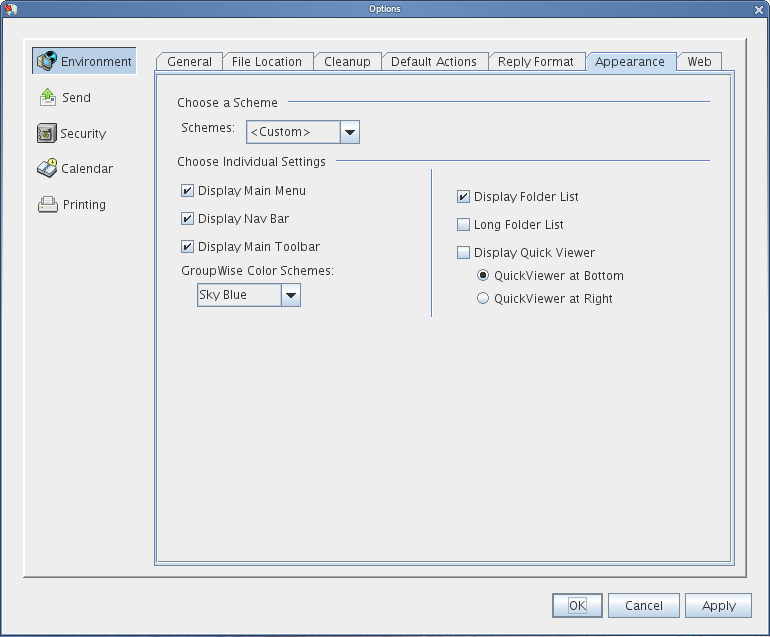This screenshot has height=637, width=770.
Task: Click the Display Nav Bar label
Action: pyautogui.click(x=244, y=219)
